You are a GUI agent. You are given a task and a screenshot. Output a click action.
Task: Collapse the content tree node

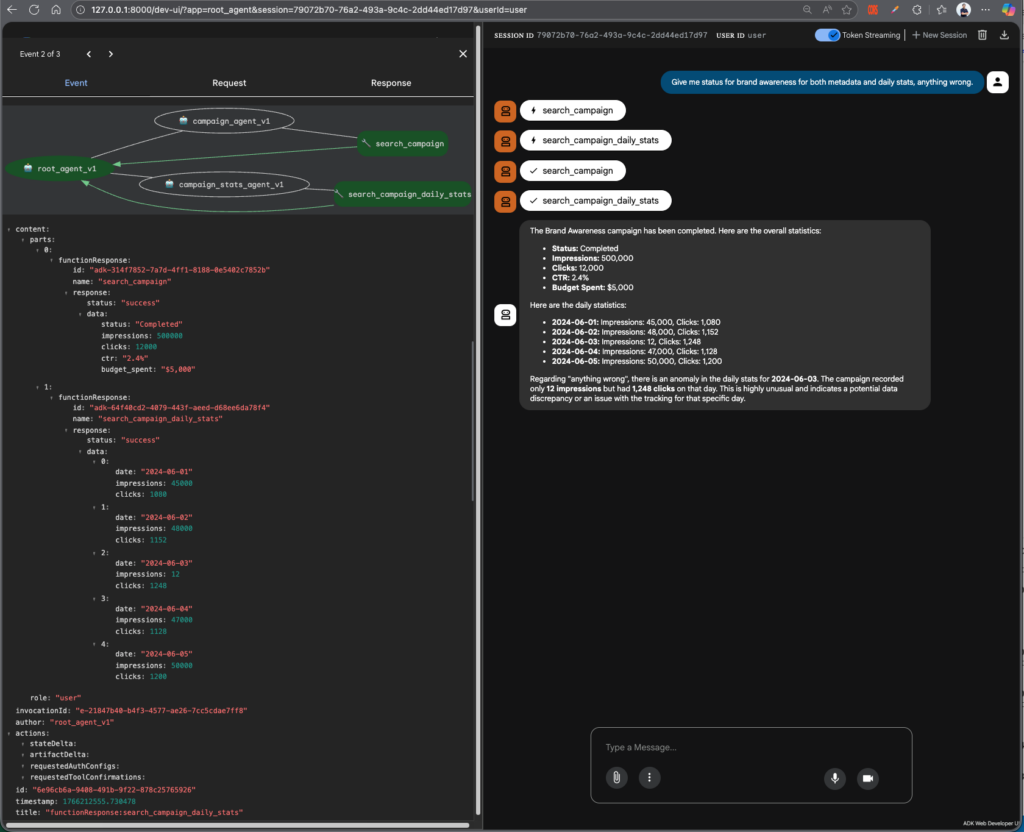[x=9, y=229]
